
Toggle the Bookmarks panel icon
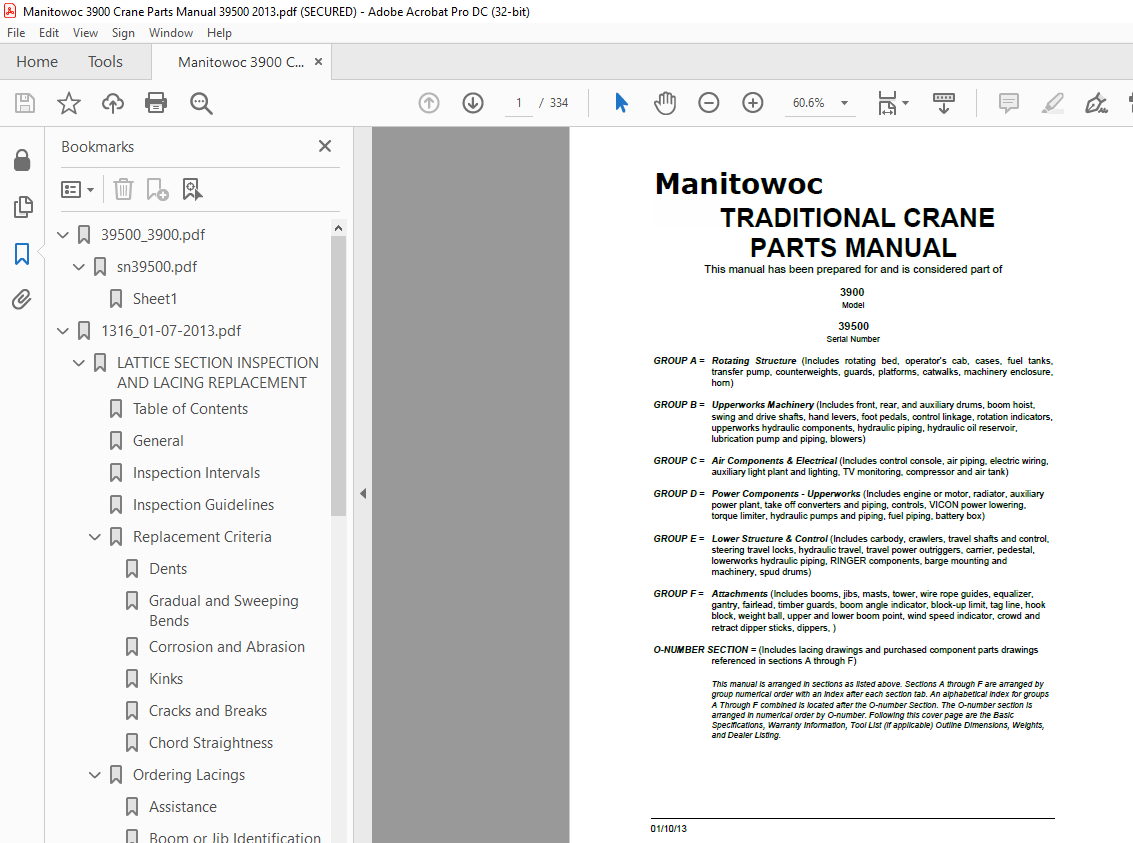22,254
